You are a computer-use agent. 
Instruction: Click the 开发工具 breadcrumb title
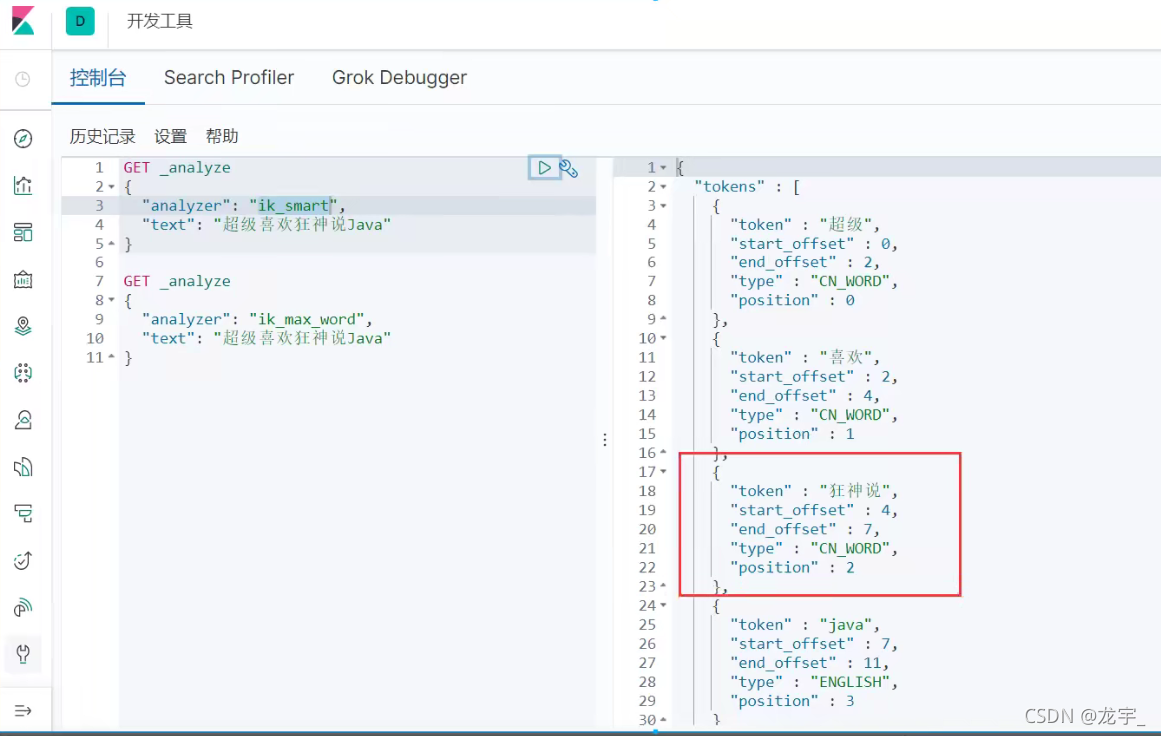(x=160, y=21)
